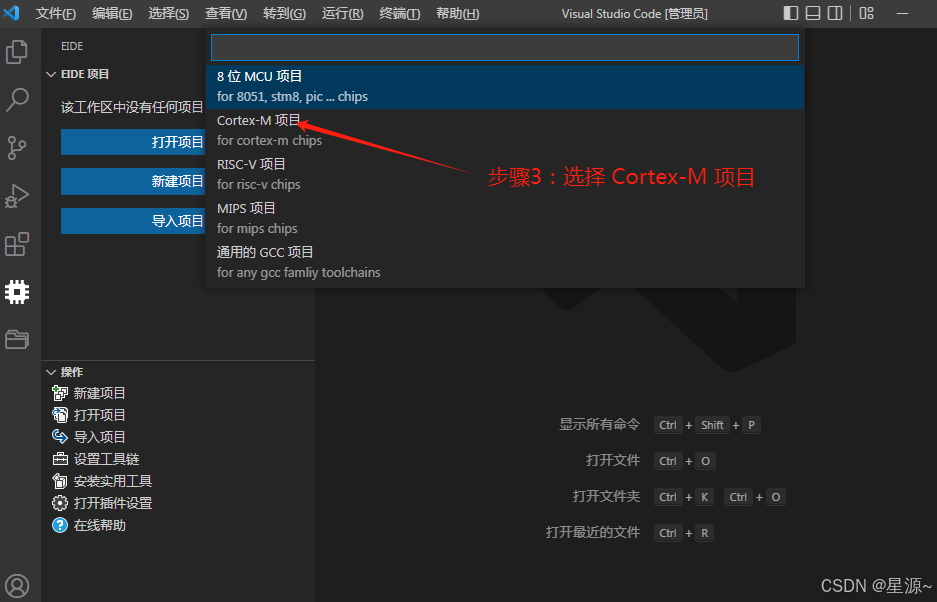
Task: Select the RISC-V 项目 option
Action: pos(504,175)
